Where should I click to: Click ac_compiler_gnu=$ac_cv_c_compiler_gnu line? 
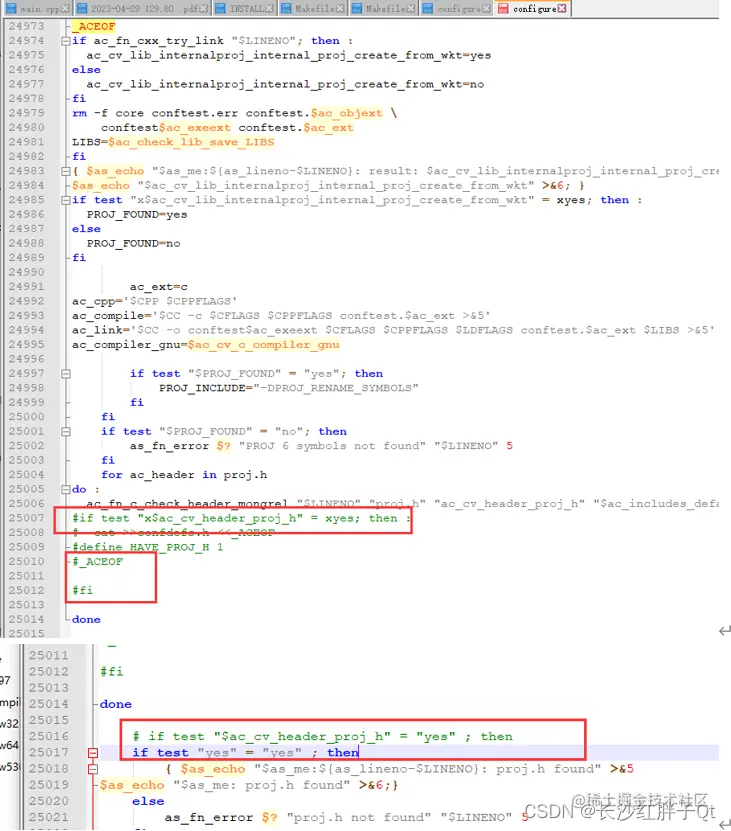206,344
